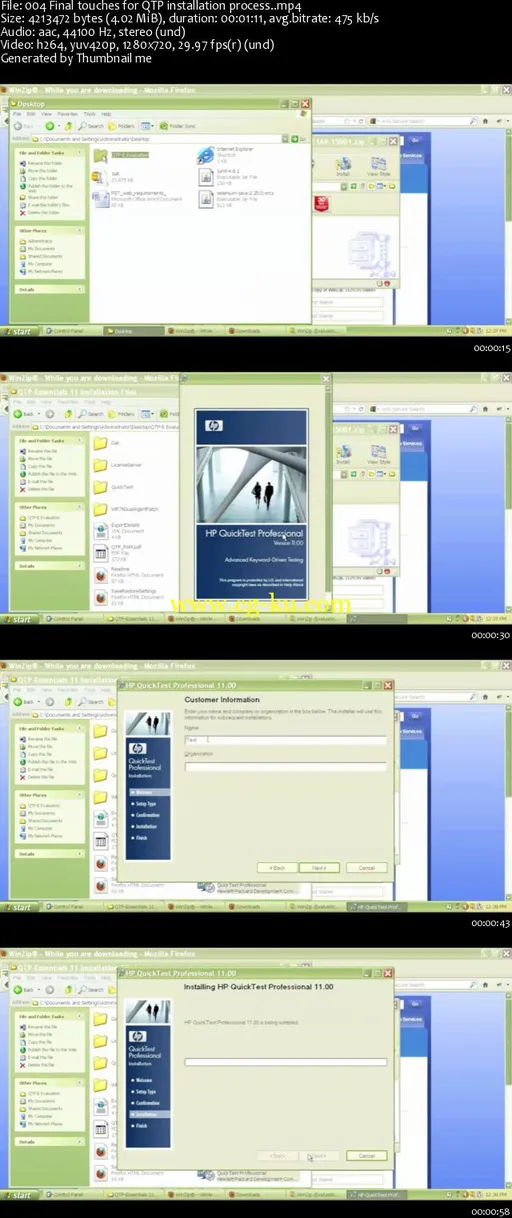Click installation progress bar in Installing dialog
This screenshot has width=512, height=1218.
tap(286, 1062)
